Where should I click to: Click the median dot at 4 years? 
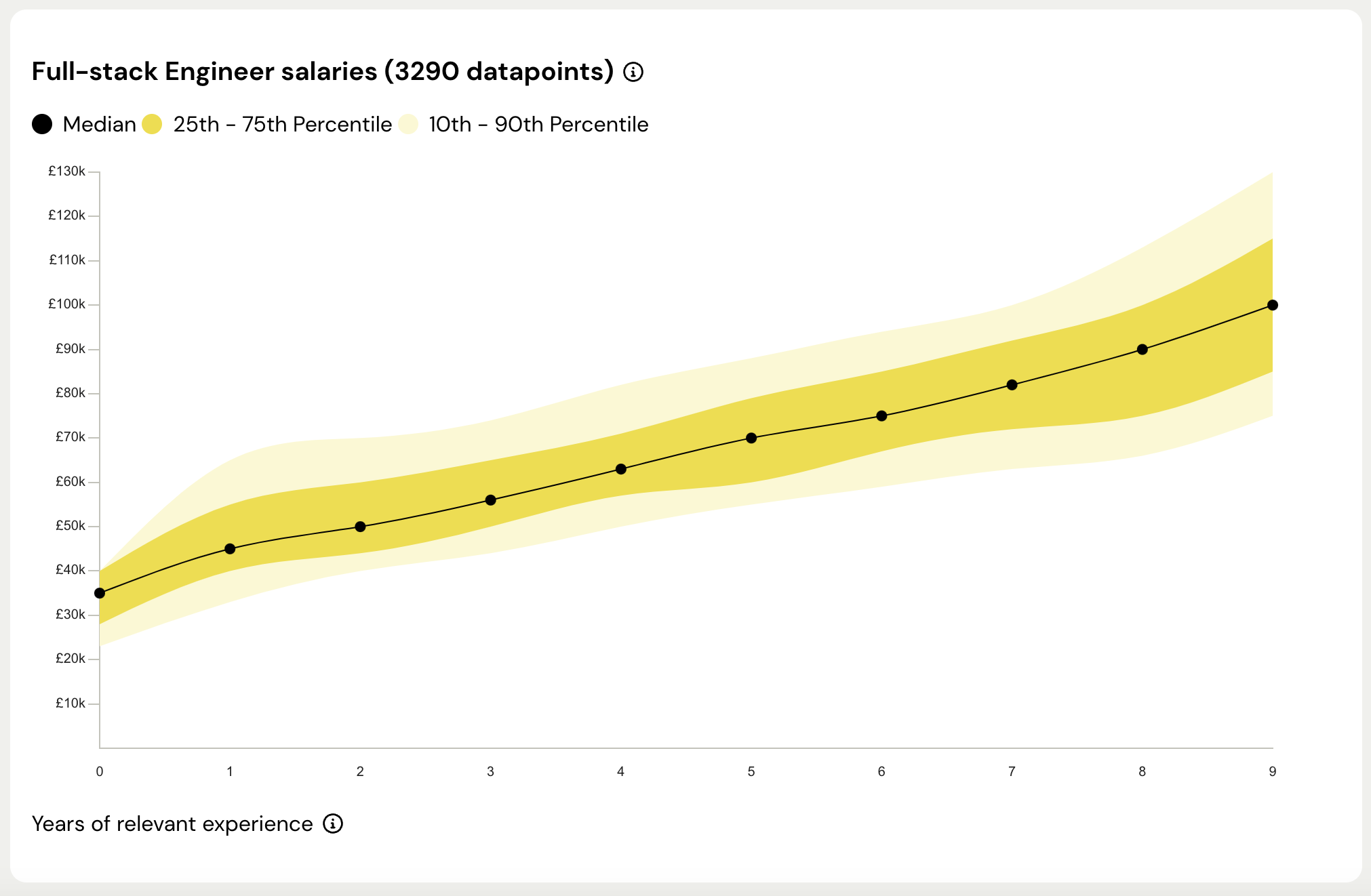[621, 469]
